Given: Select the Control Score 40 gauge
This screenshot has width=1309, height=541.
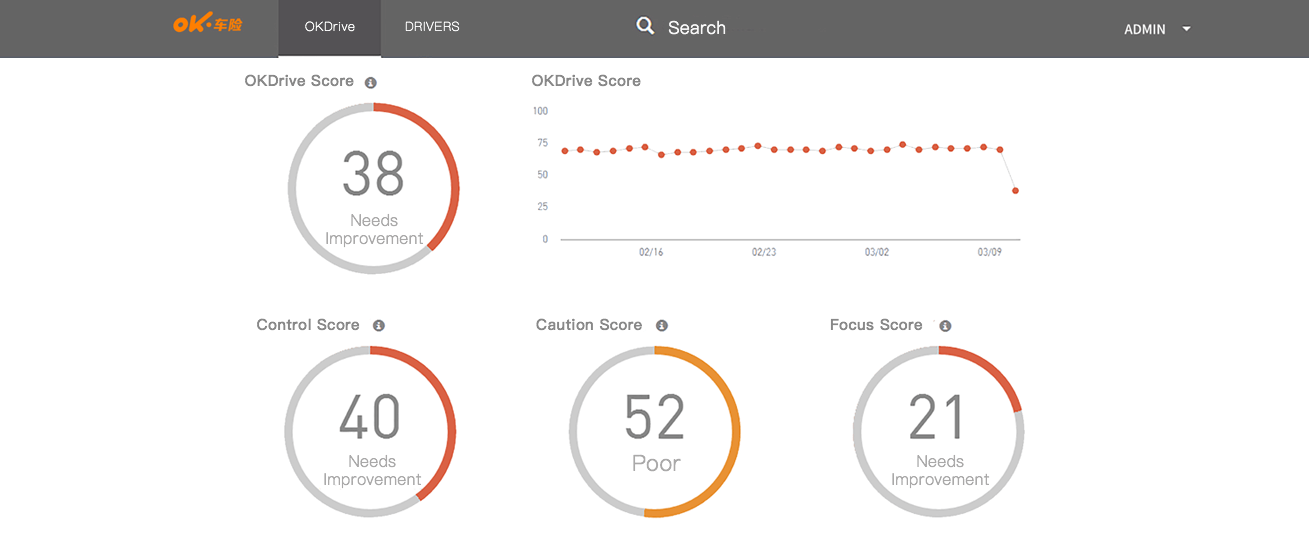Looking at the screenshot, I should (371, 431).
